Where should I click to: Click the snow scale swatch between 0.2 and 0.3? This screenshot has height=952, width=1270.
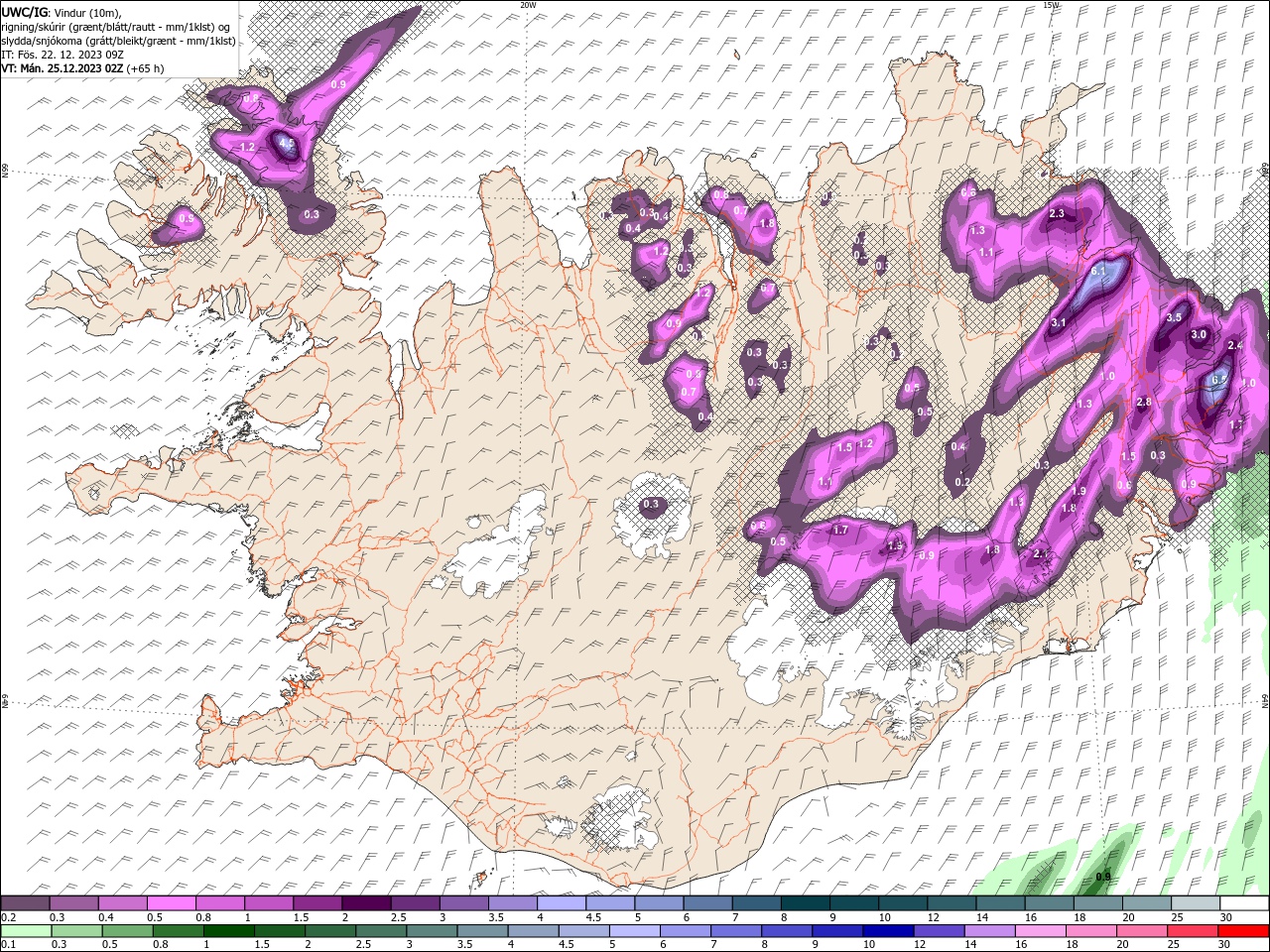point(25,903)
